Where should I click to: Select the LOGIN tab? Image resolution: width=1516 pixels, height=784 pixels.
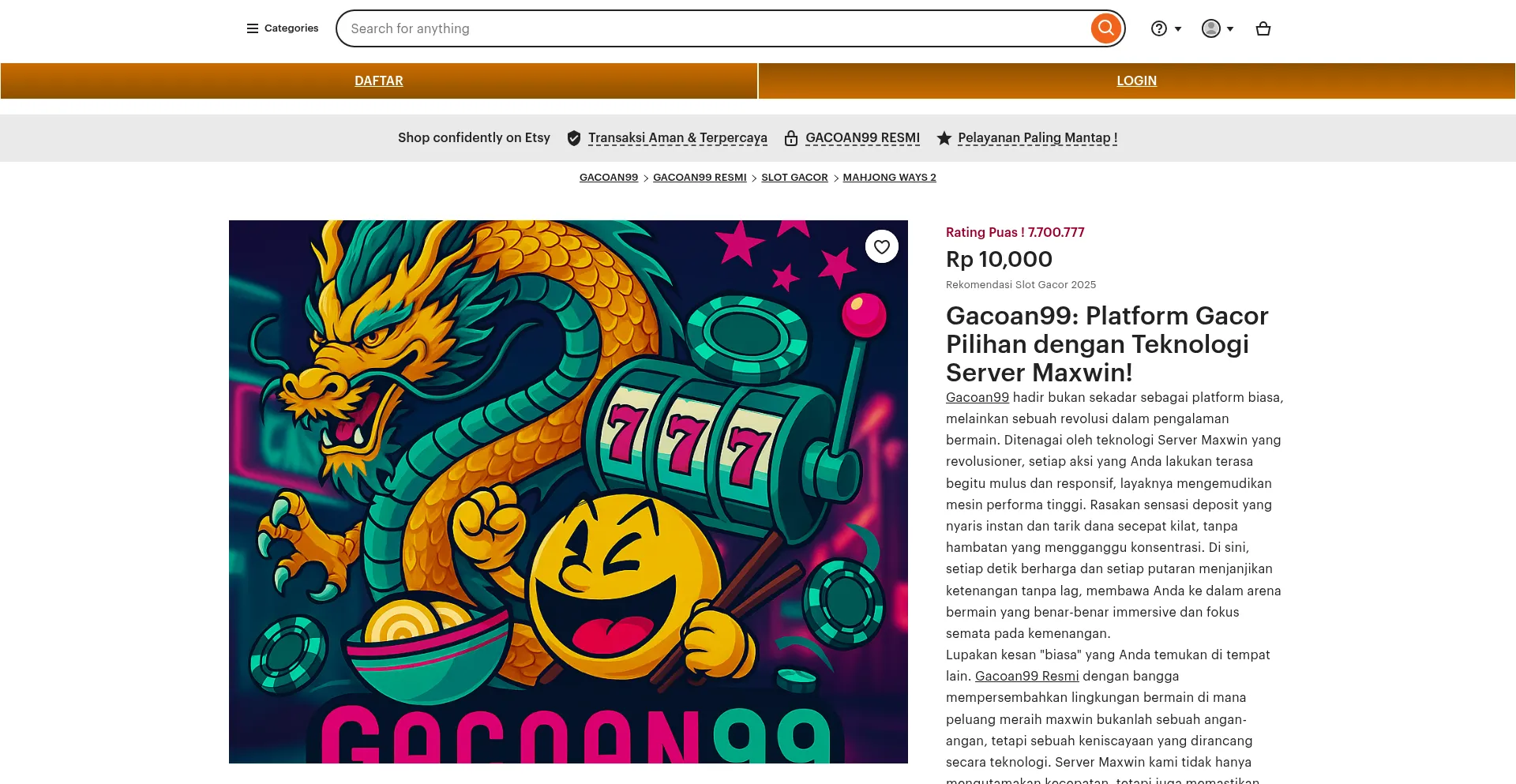click(x=1136, y=81)
